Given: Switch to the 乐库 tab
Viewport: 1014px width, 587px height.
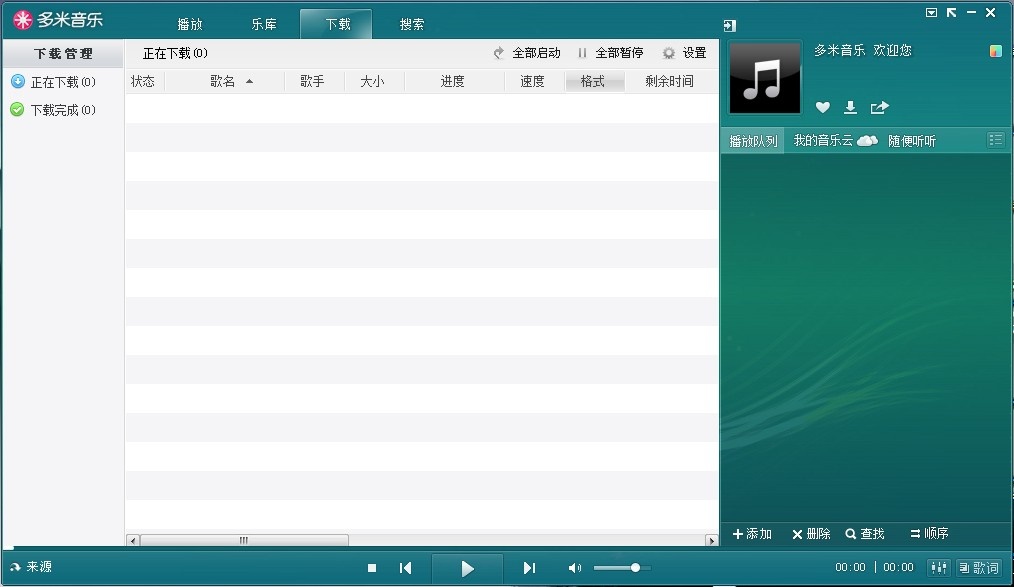Looking at the screenshot, I should tap(264, 24).
